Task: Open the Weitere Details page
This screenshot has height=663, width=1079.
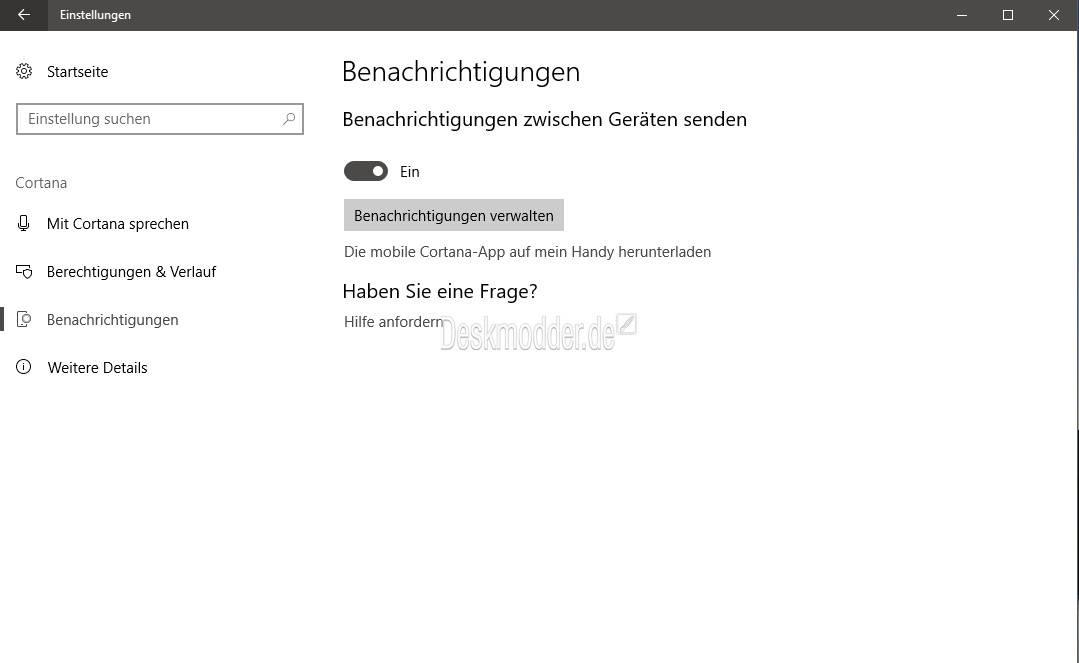Action: coord(97,368)
